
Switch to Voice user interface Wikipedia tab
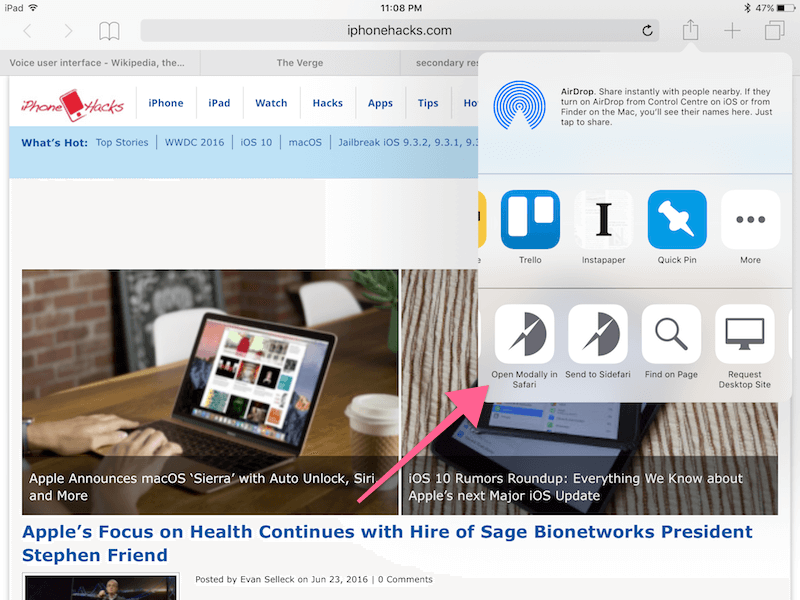coord(97,63)
